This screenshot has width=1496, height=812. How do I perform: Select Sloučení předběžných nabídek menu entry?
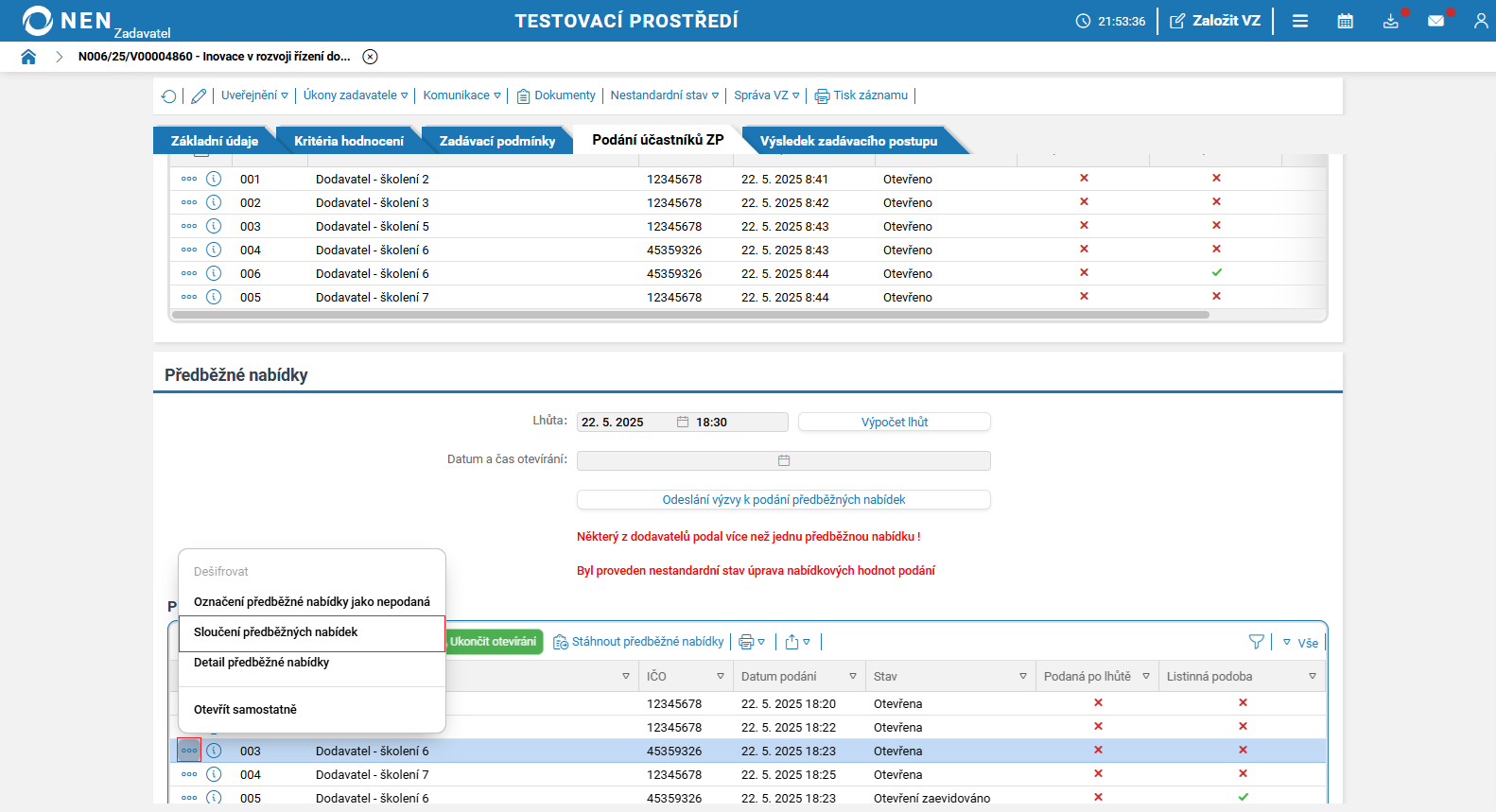pos(312,633)
